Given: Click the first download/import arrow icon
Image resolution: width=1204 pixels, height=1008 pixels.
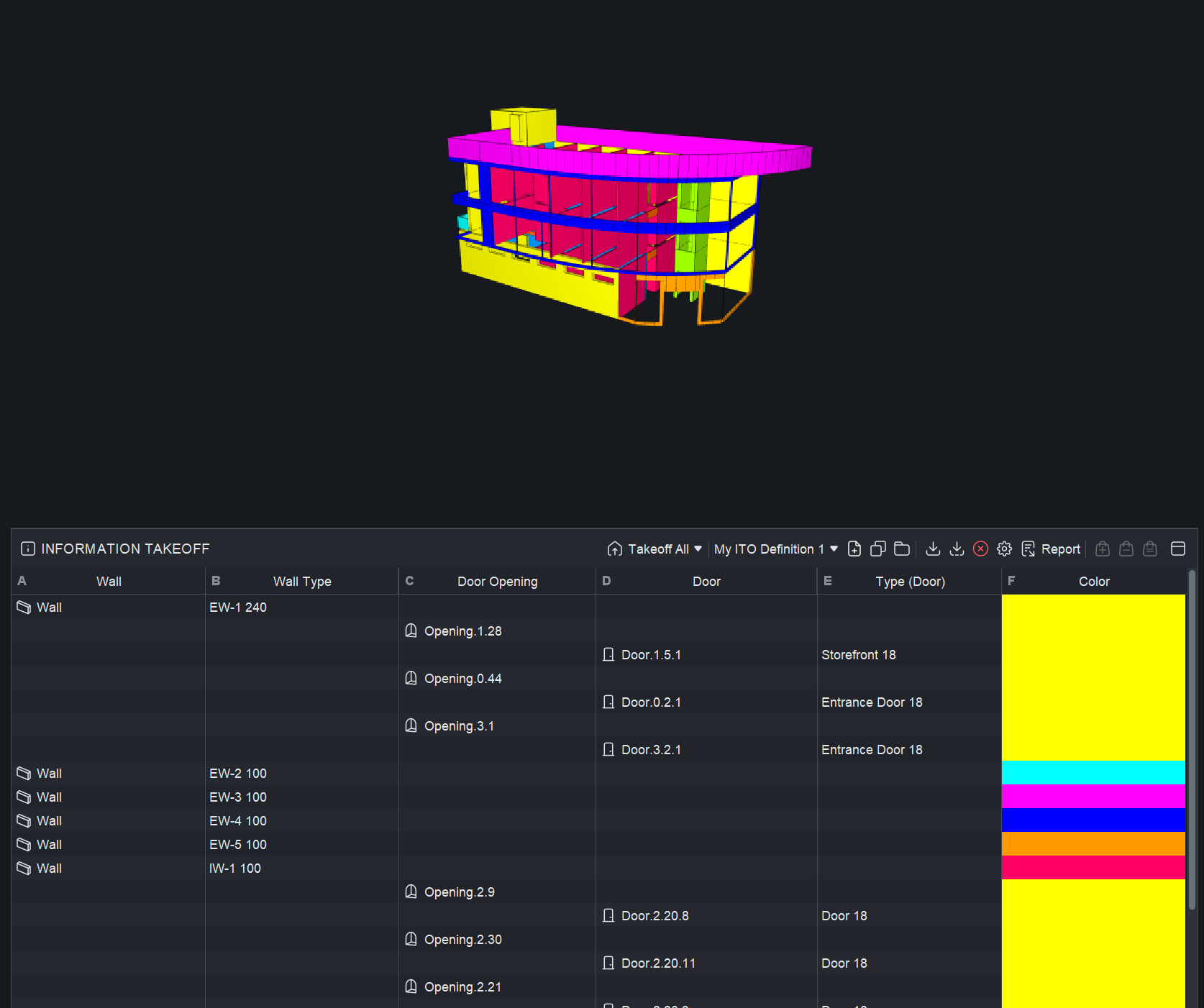Looking at the screenshot, I should pos(933,549).
